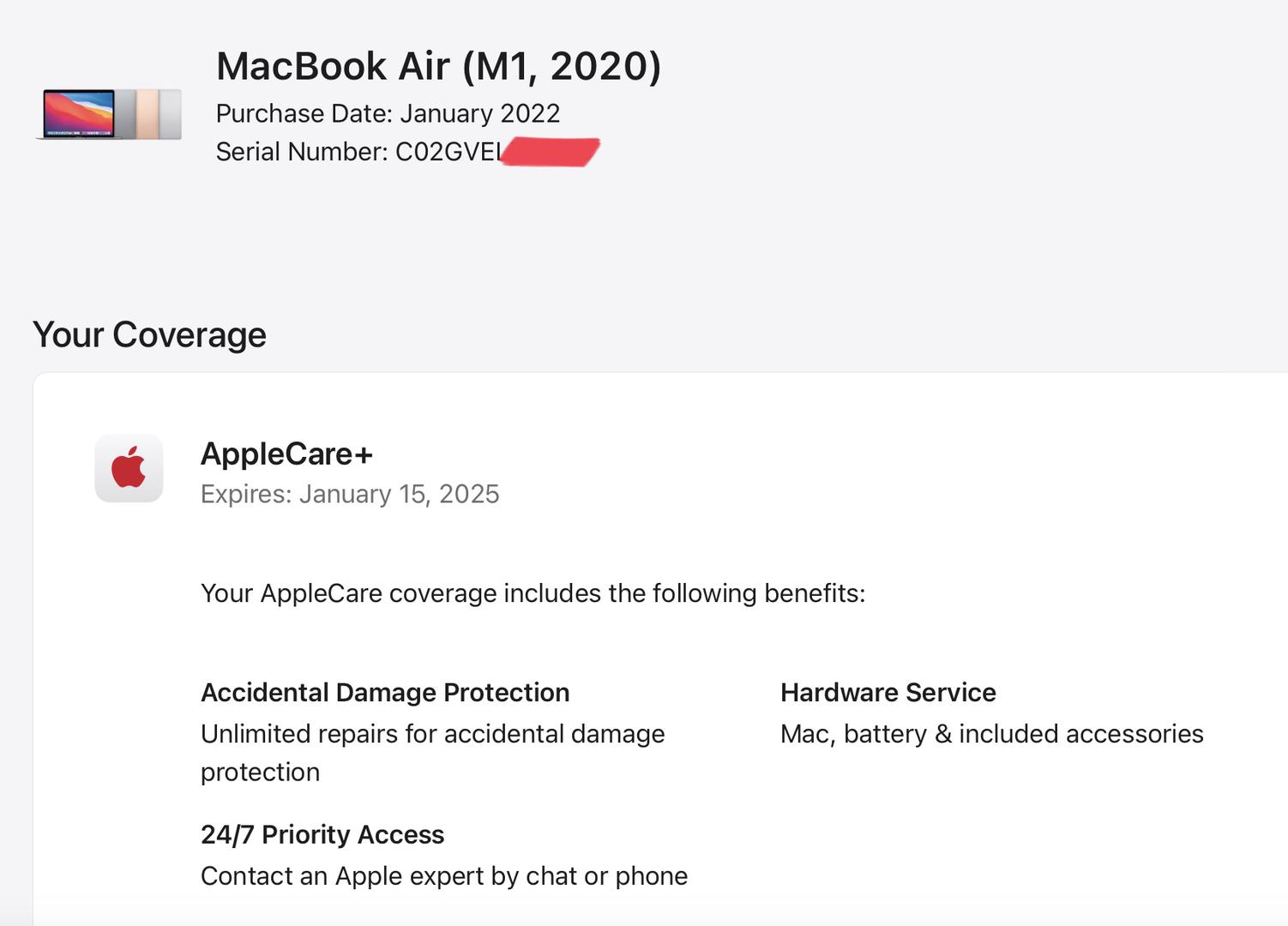Select the MacBook Air (M1, 2020) title

(x=438, y=66)
